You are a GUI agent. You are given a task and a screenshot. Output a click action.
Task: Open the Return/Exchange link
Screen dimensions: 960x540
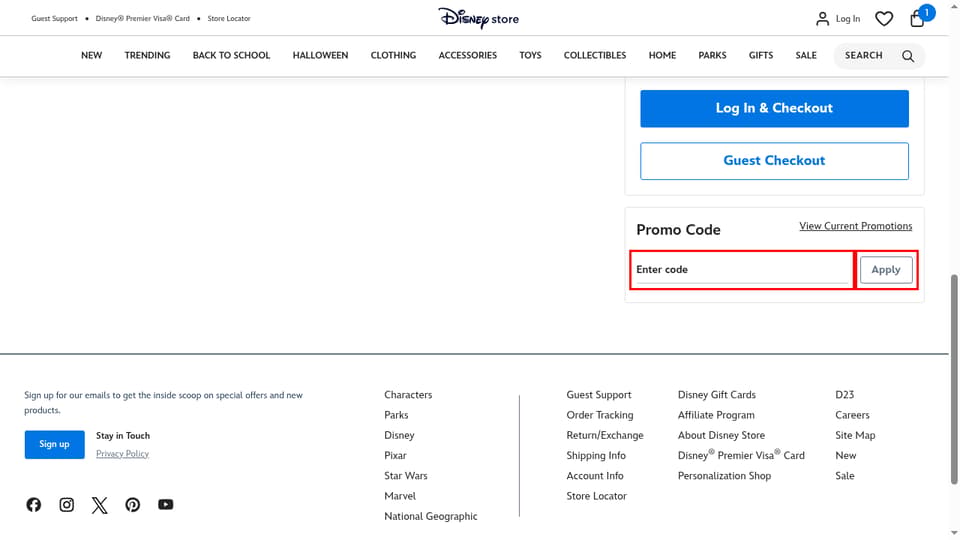pyautogui.click(x=605, y=435)
